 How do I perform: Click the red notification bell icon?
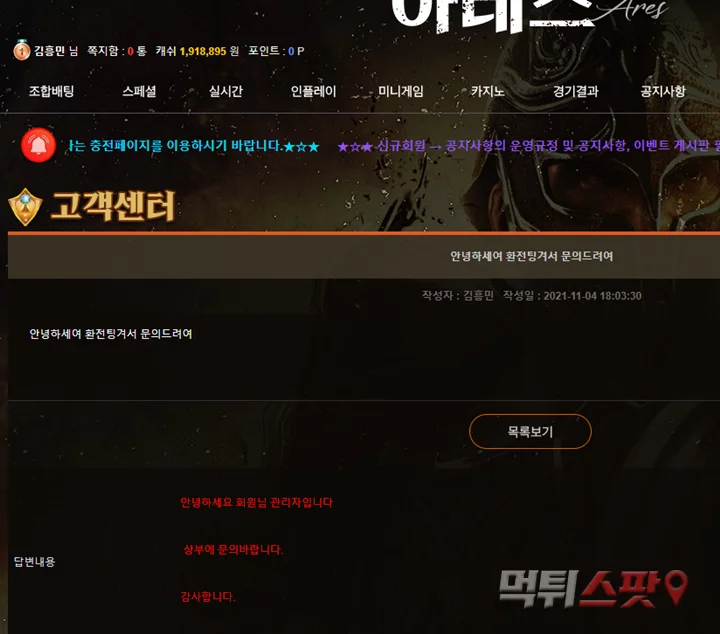[x=39, y=145]
